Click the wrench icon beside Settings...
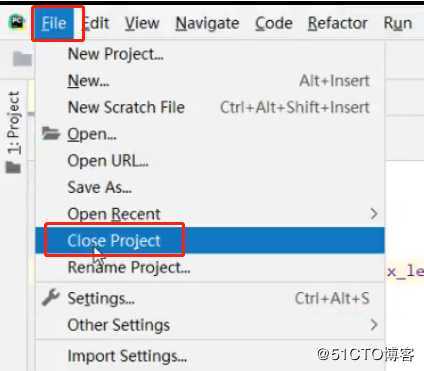Image resolution: width=424 pixels, height=371 pixels. (51, 297)
